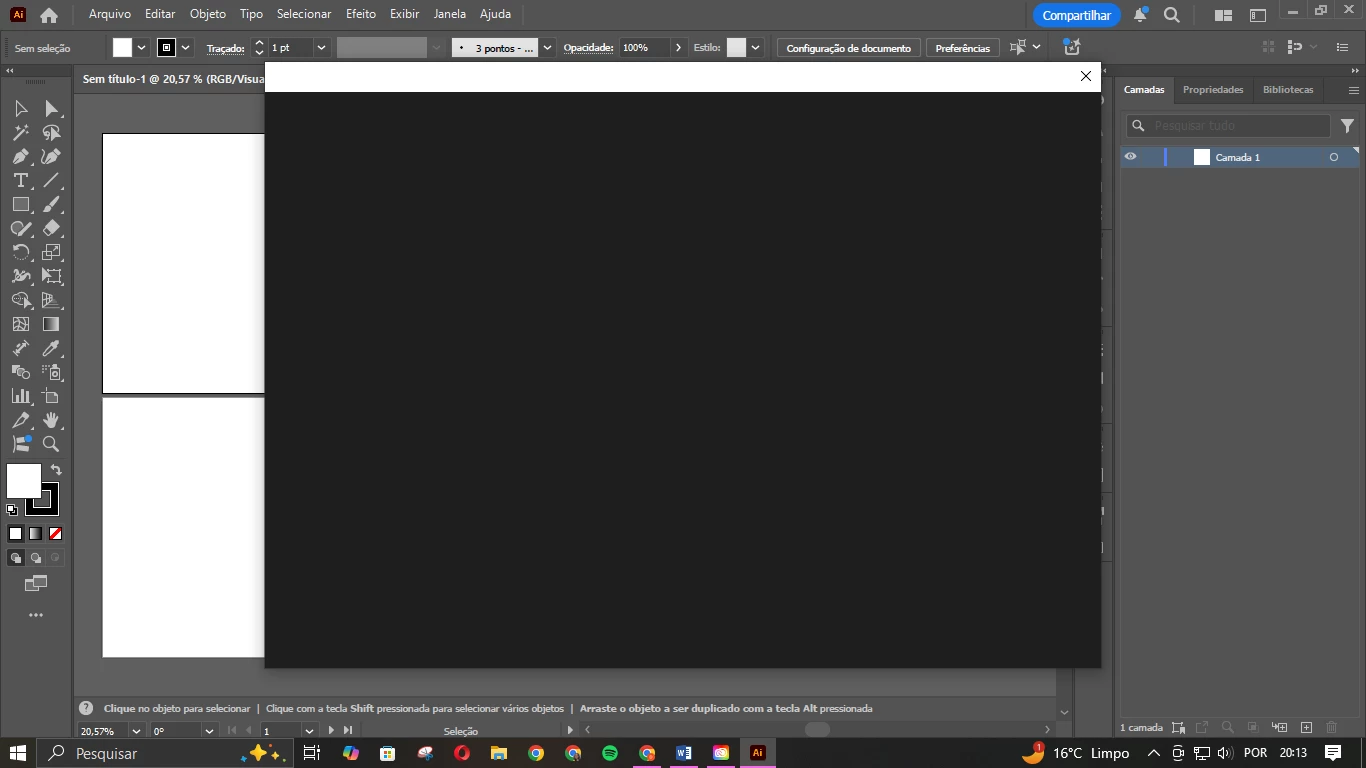This screenshot has width=1366, height=768.
Task: Select the Pen tool
Action: pyautogui.click(x=21, y=156)
